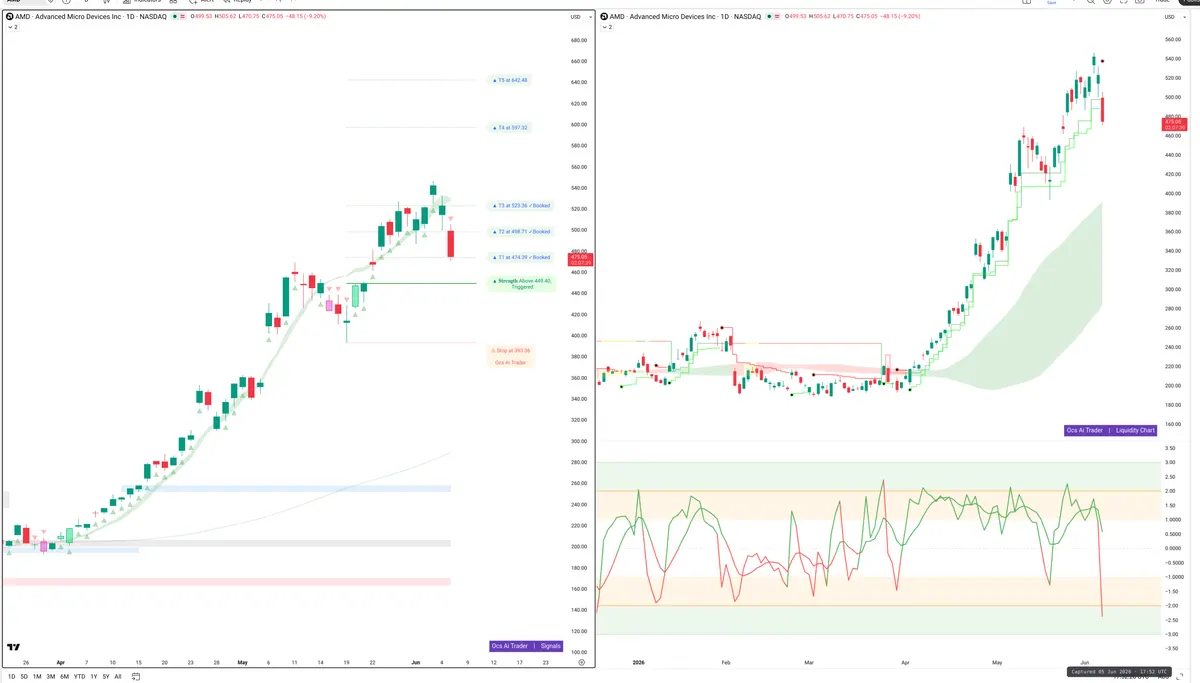Viewport: 1200px width, 683px height.
Task: Click right chart current price tag 475.05
Action: tap(1174, 124)
